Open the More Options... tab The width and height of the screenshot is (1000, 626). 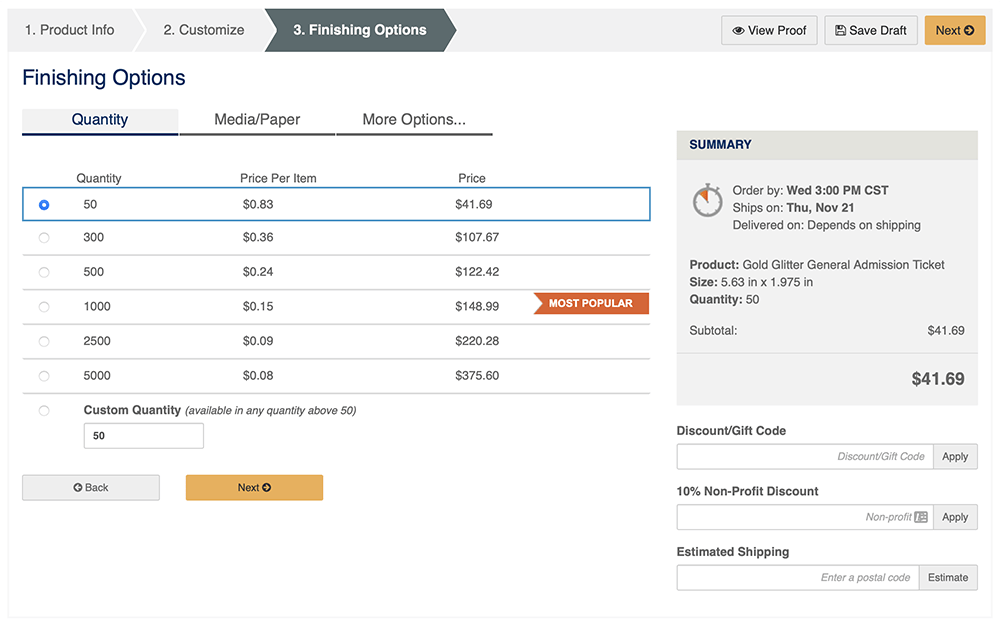(414, 120)
